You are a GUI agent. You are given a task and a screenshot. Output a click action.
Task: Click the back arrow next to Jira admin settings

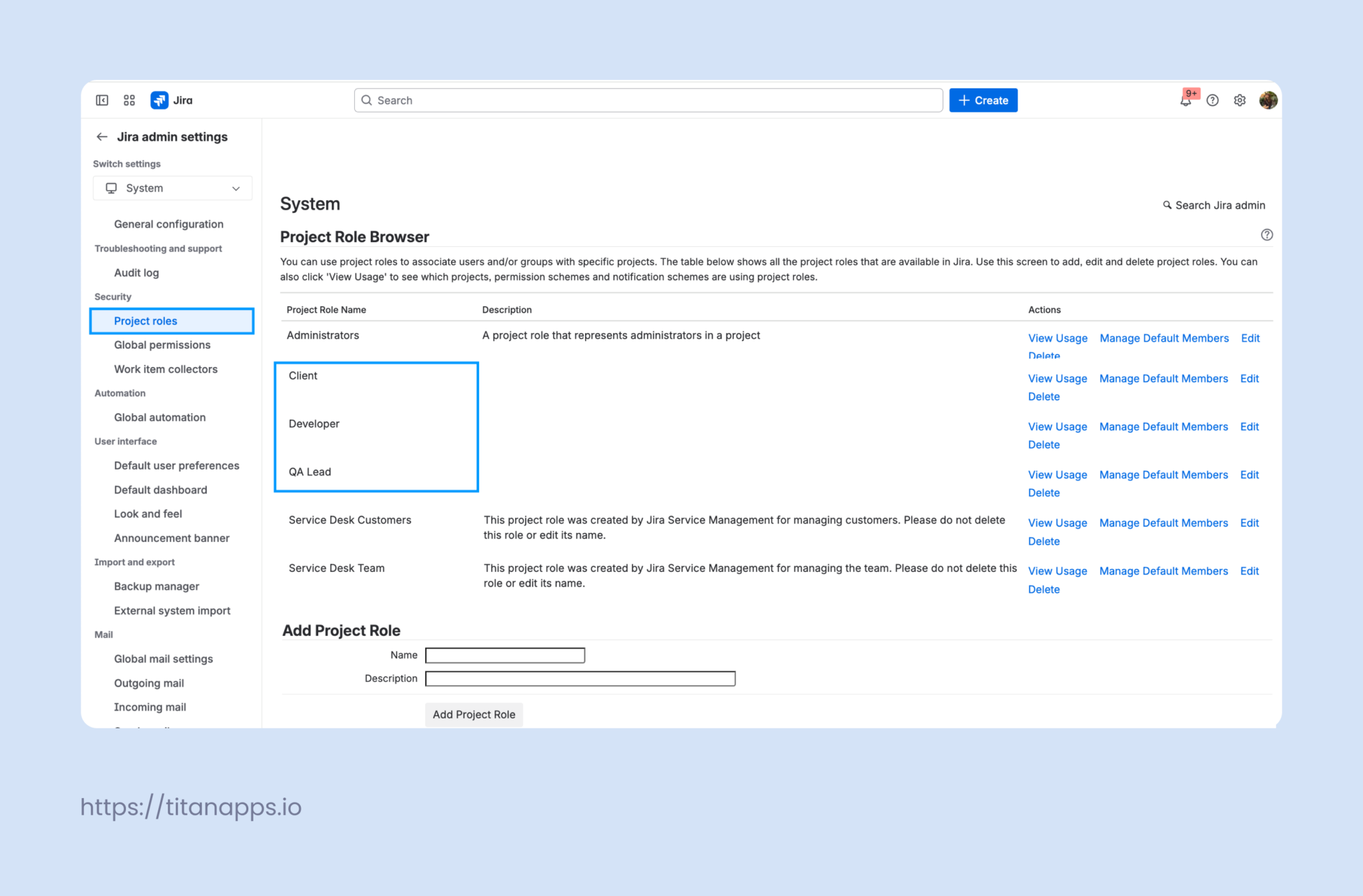[101, 136]
